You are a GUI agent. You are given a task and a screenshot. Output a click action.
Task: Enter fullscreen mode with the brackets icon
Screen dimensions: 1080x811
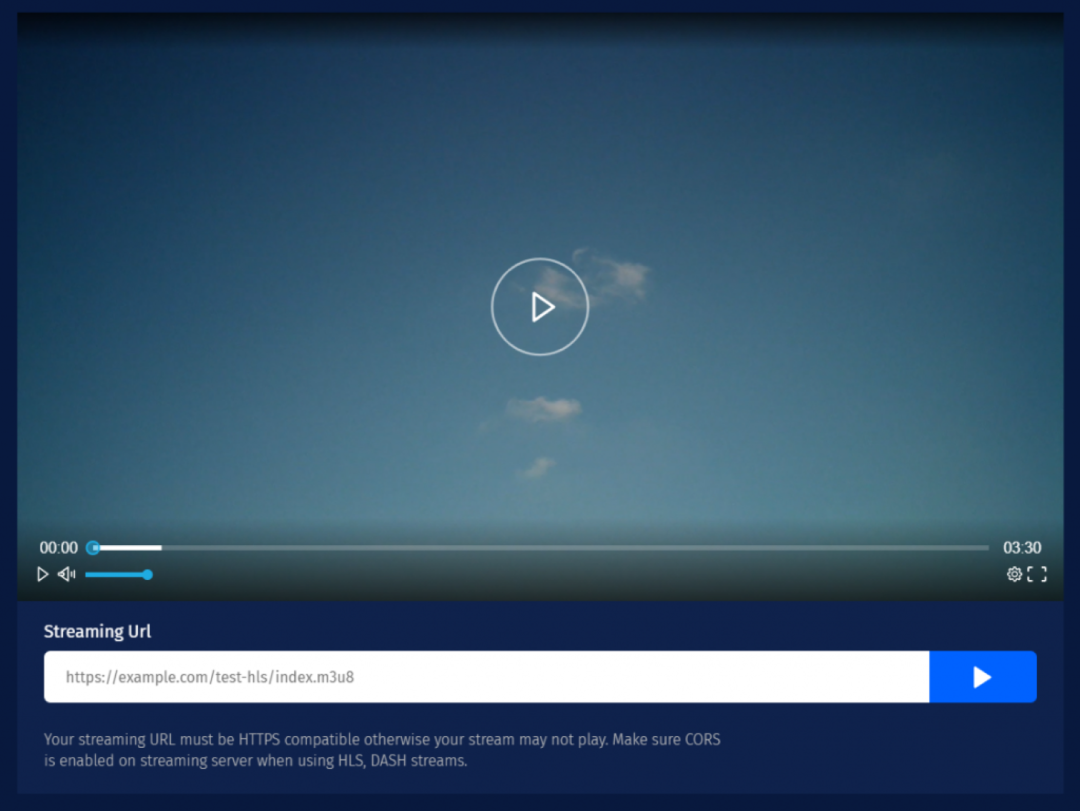(1037, 574)
